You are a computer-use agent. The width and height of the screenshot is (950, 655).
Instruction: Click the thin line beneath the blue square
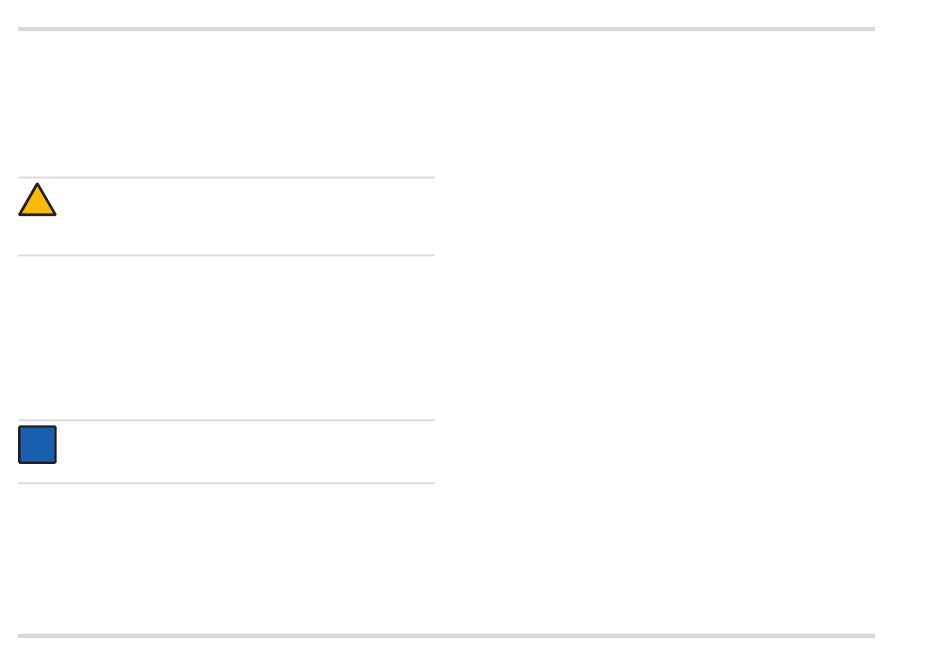(227, 484)
